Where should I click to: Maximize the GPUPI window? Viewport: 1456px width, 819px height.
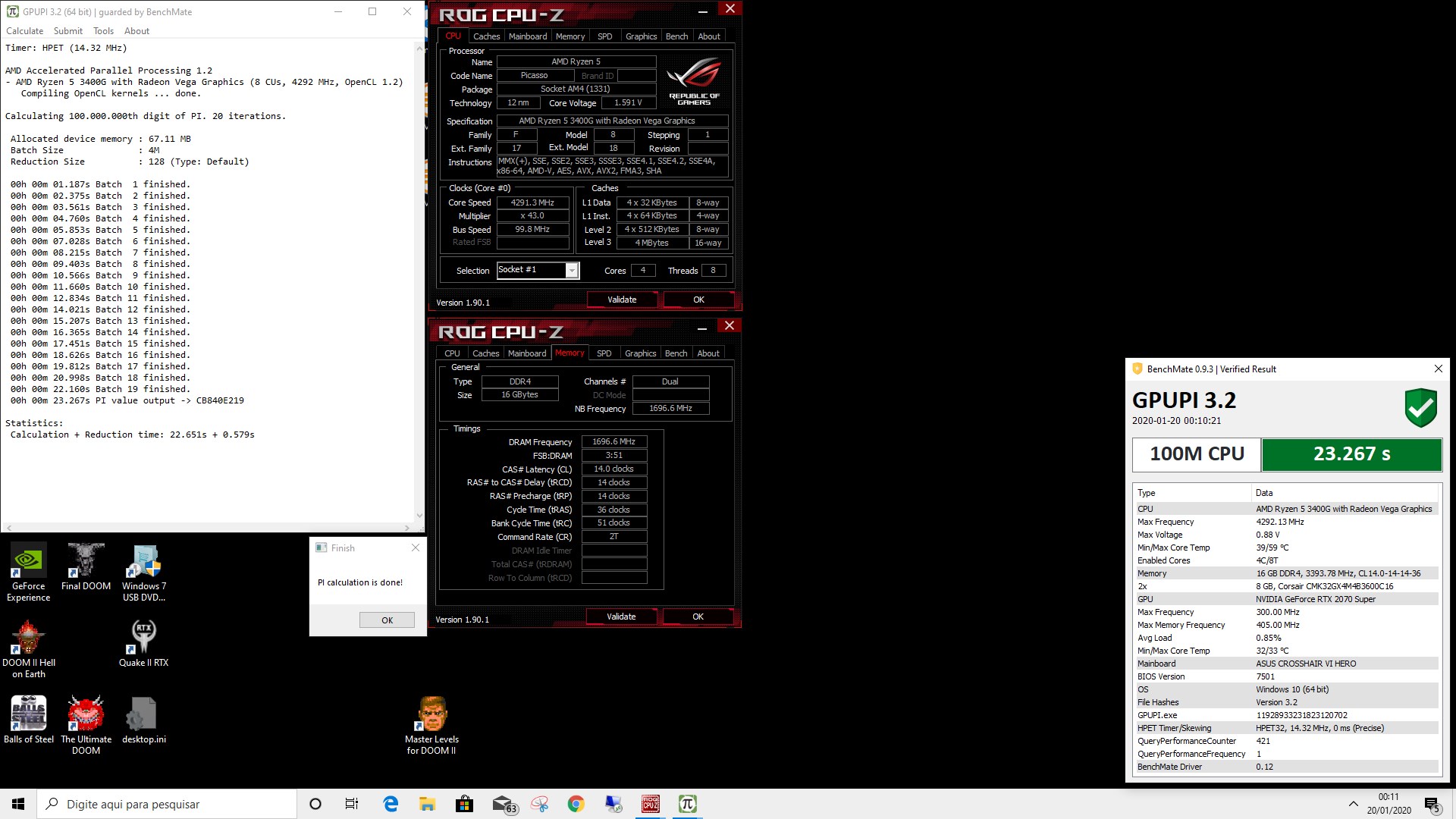point(372,11)
